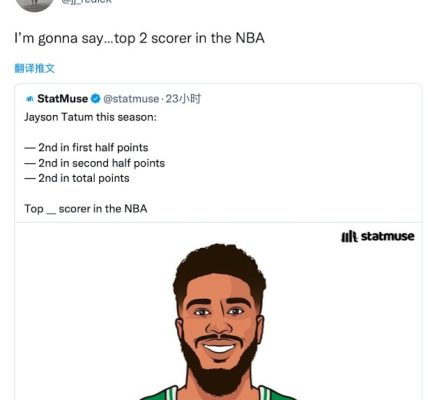Viewport: 428px width, 400px height.
Task: Click the '2nd in total points' line
Action: 77,178
